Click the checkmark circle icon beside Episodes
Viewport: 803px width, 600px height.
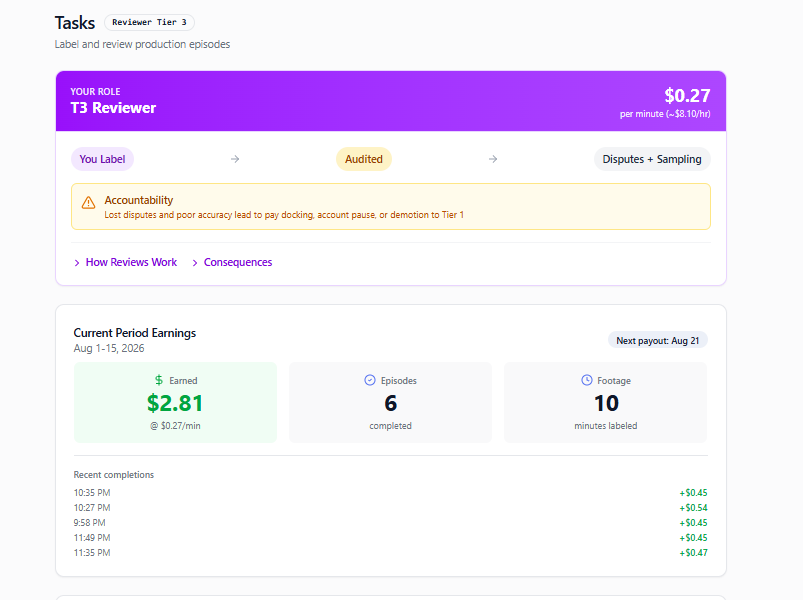(x=370, y=380)
